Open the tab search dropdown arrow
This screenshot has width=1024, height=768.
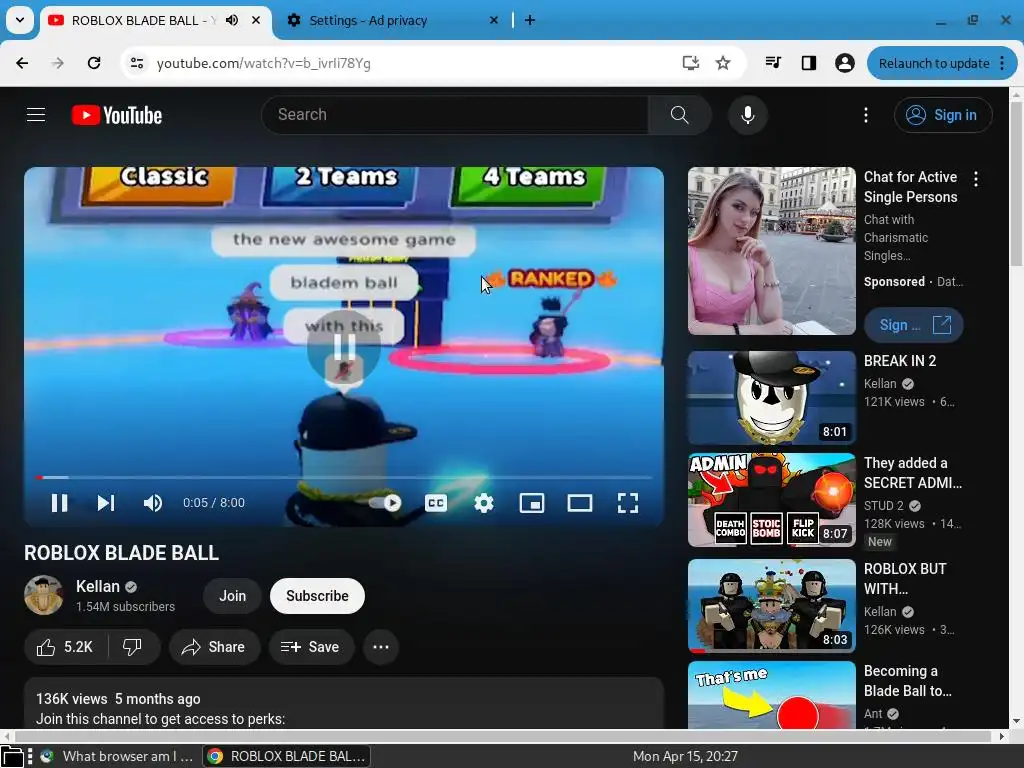20,20
